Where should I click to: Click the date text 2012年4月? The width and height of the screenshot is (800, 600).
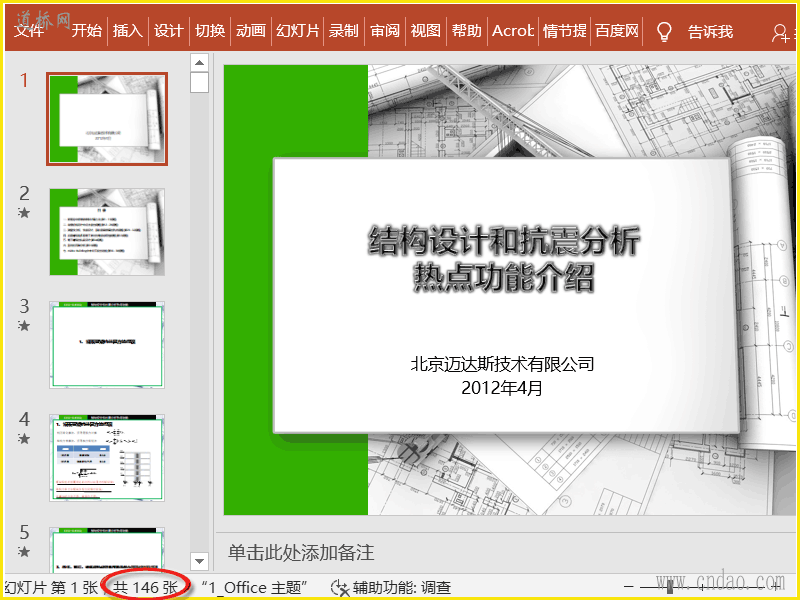click(x=502, y=388)
